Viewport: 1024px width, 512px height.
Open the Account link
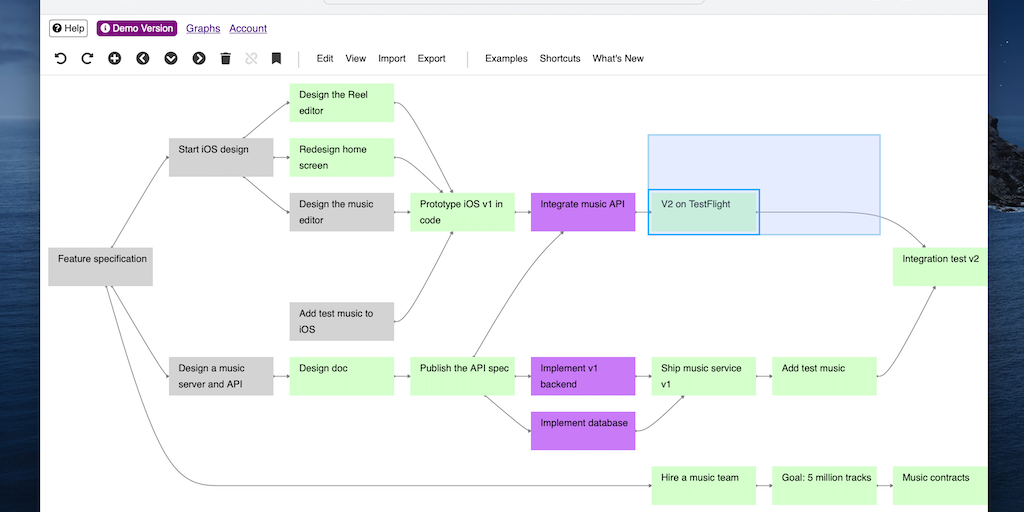[248, 28]
